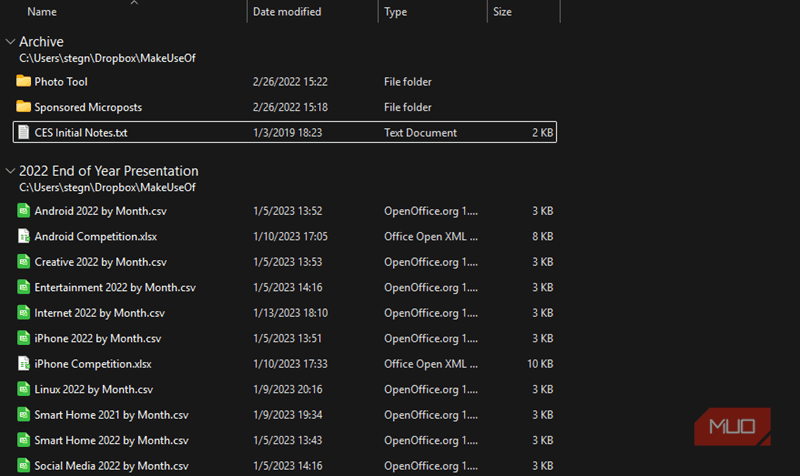Select Smart Home 2022 by Month.csv name
800x476 pixels.
[111, 440]
